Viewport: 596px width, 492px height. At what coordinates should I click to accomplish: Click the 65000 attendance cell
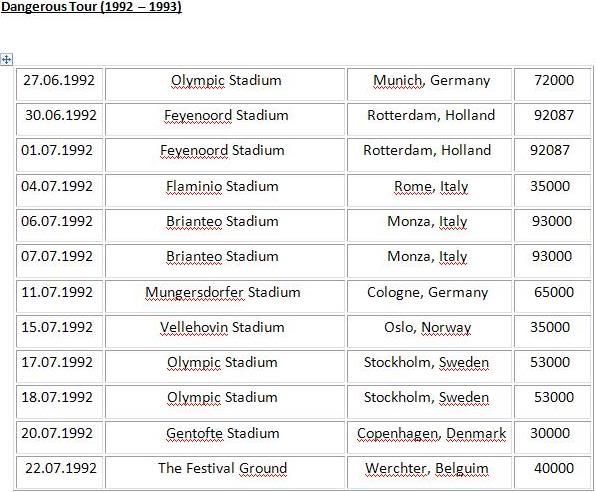(x=553, y=297)
